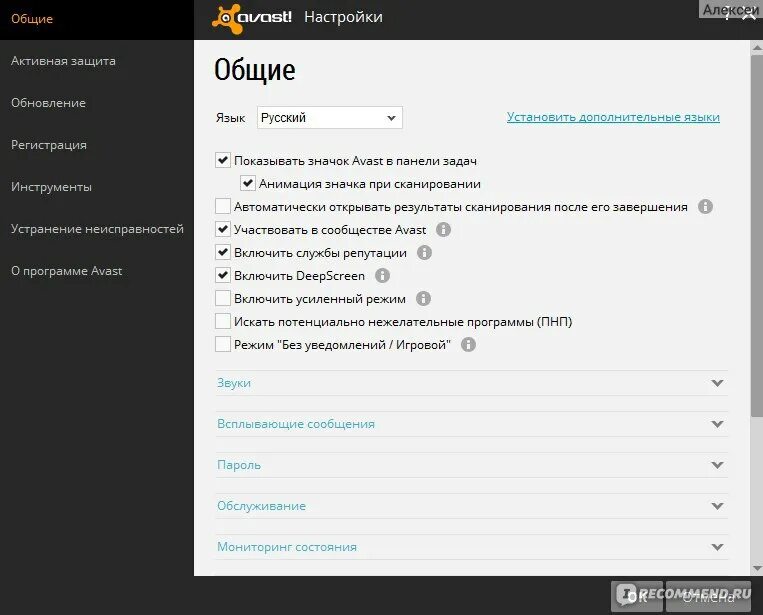Click info icon beside reputation services option

tap(424, 253)
